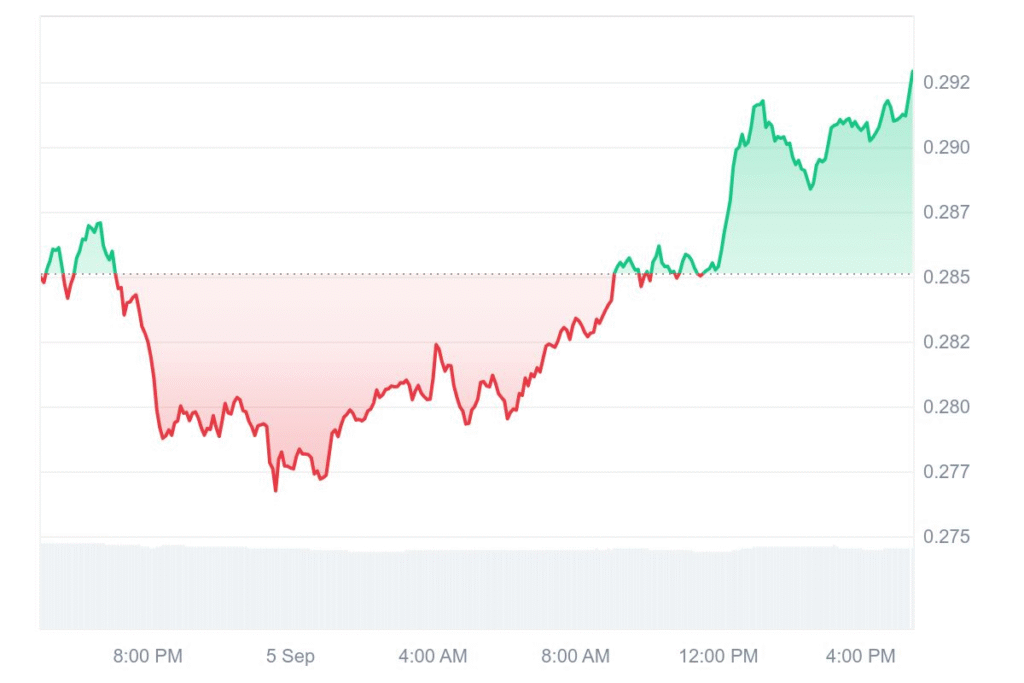Select the 8:00 PM time axis label
This screenshot has width=1024, height=683.
[x=148, y=656]
